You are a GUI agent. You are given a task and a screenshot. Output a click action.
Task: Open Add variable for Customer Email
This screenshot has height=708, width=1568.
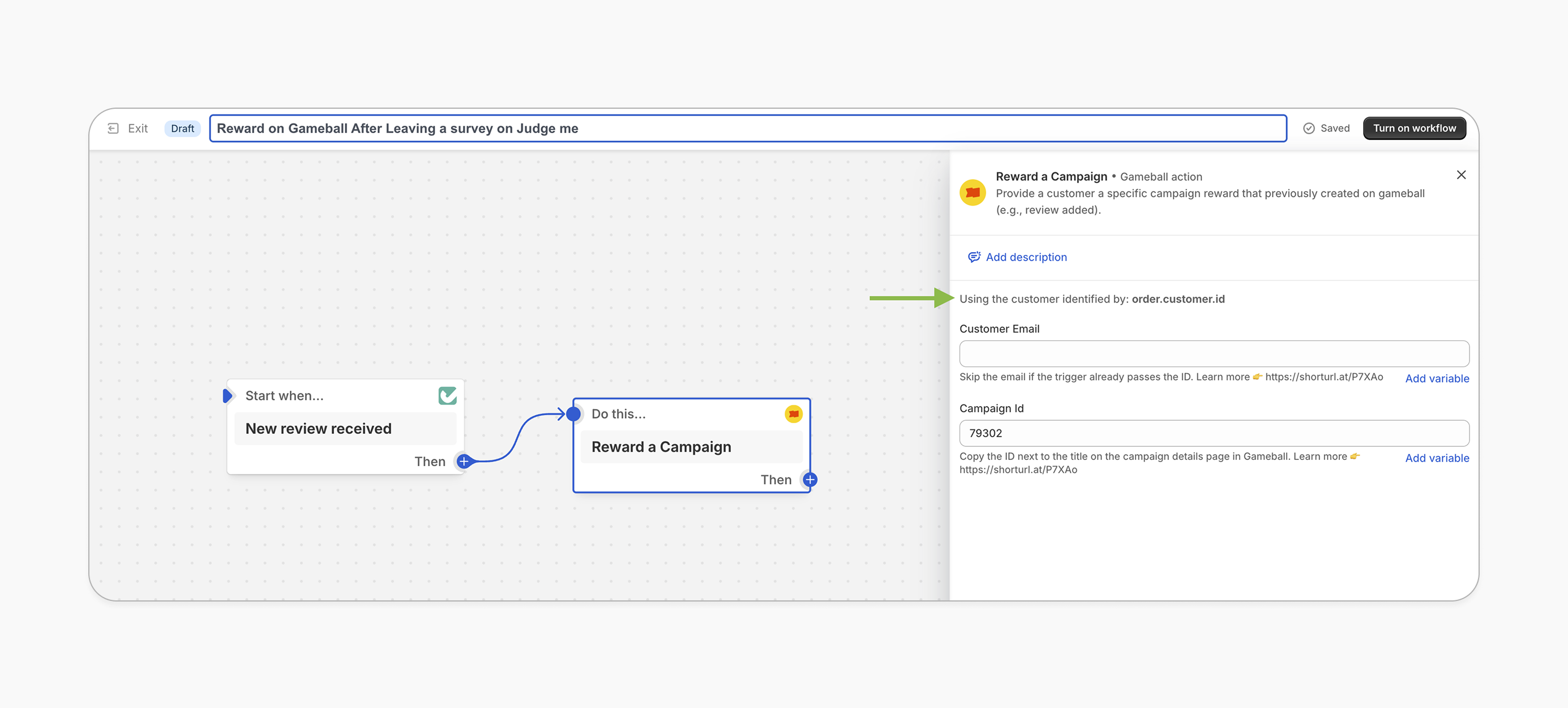point(1437,378)
